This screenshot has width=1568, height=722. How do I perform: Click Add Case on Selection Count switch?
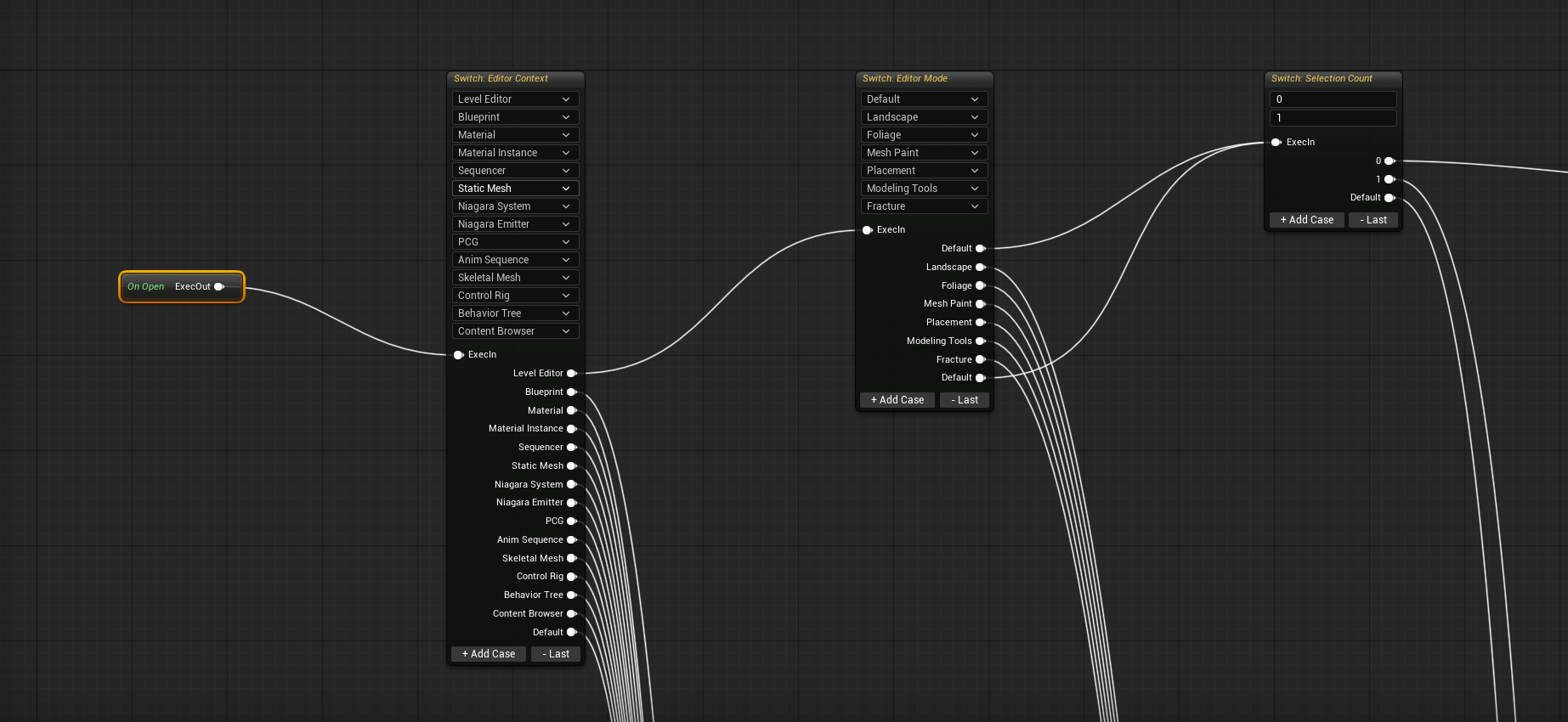tap(1307, 220)
